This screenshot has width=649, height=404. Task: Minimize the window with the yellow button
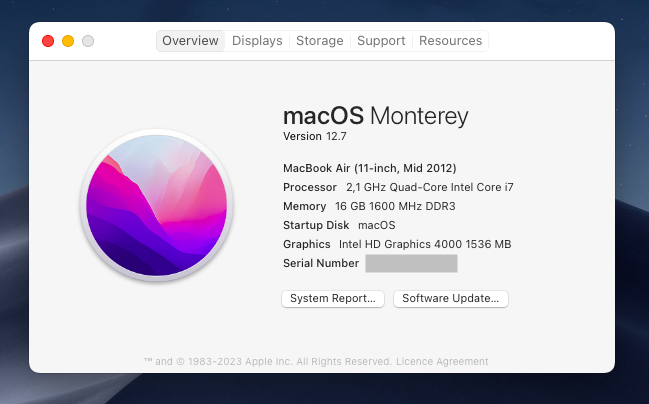click(68, 41)
